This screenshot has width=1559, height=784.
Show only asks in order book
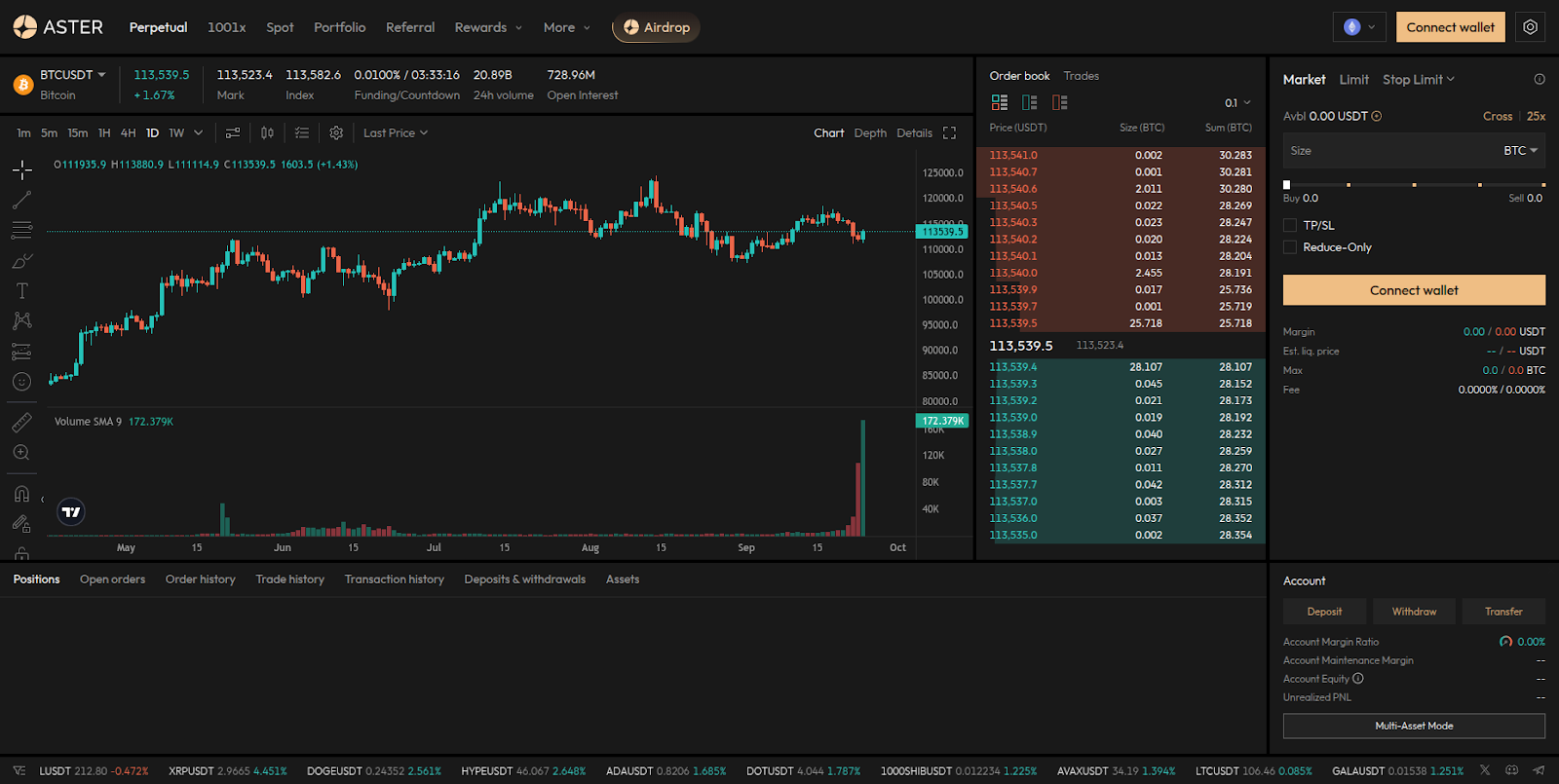click(x=1060, y=102)
